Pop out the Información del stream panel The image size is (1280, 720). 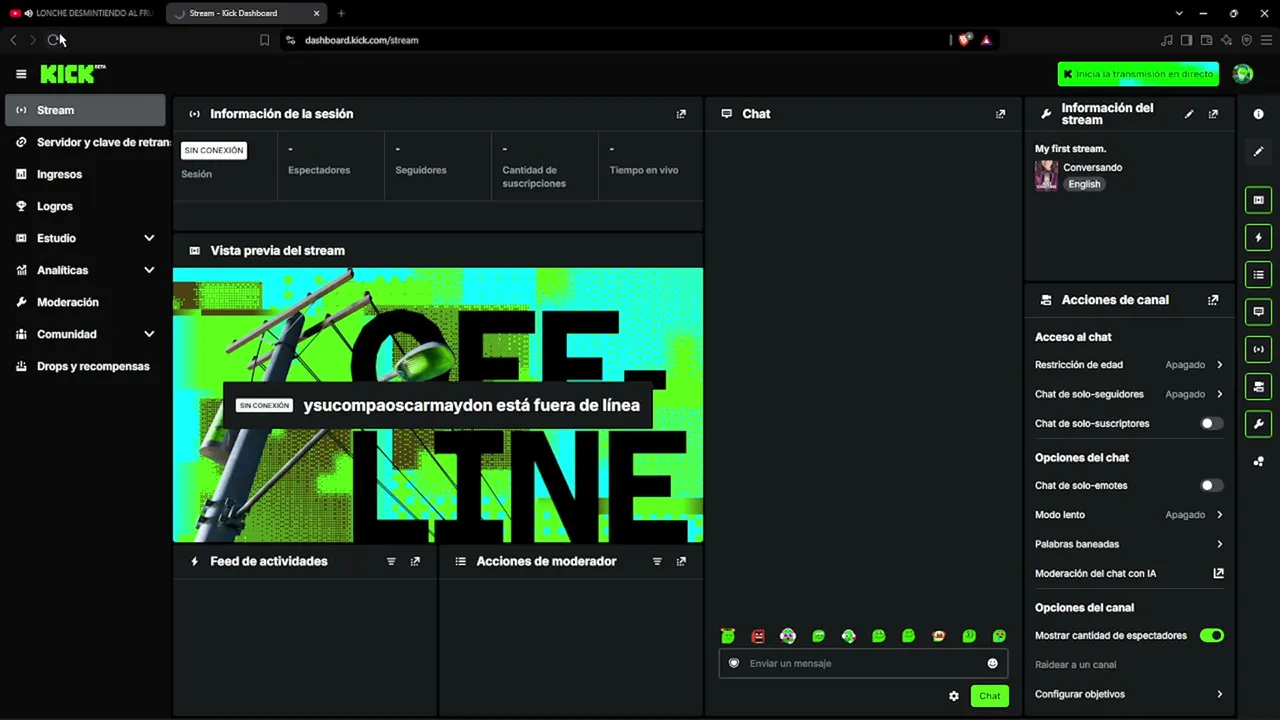1213,114
